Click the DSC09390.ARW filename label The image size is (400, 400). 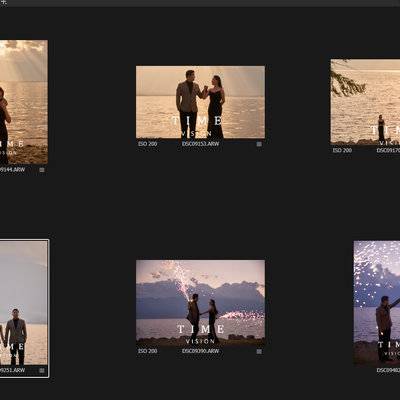pos(200,351)
